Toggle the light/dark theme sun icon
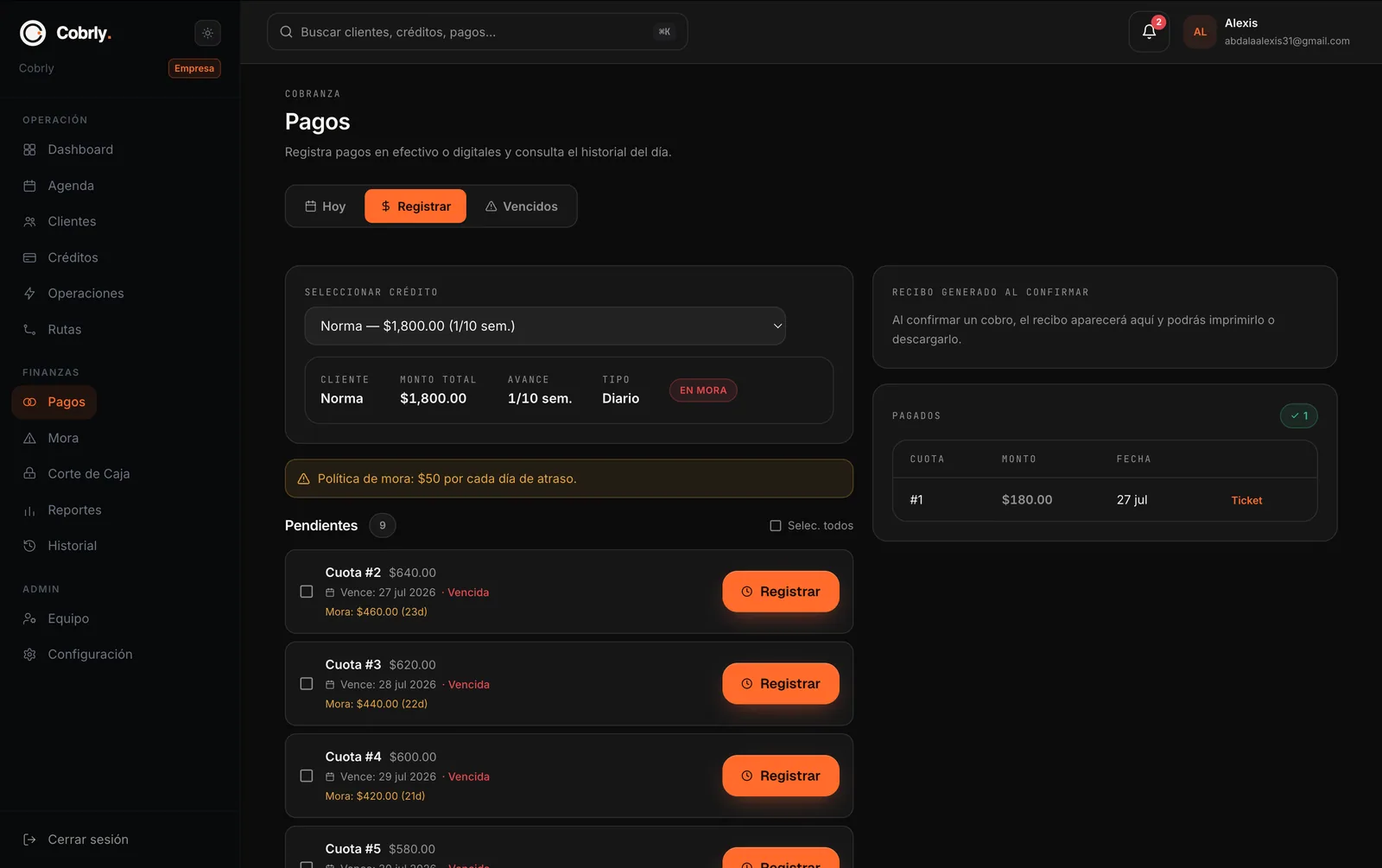Image resolution: width=1382 pixels, height=868 pixels. coord(207,33)
